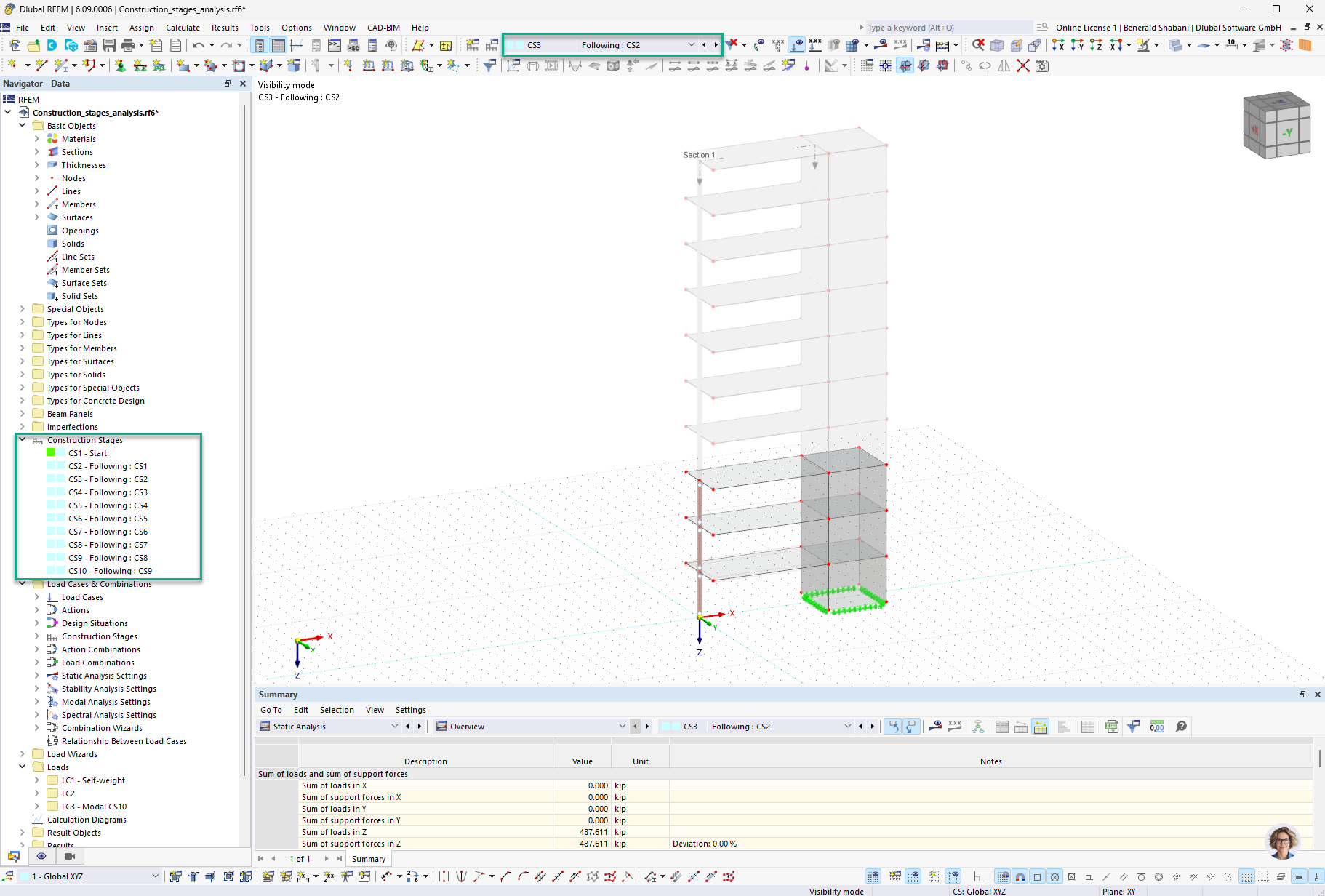Click the console script window icon

click(x=334, y=45)
